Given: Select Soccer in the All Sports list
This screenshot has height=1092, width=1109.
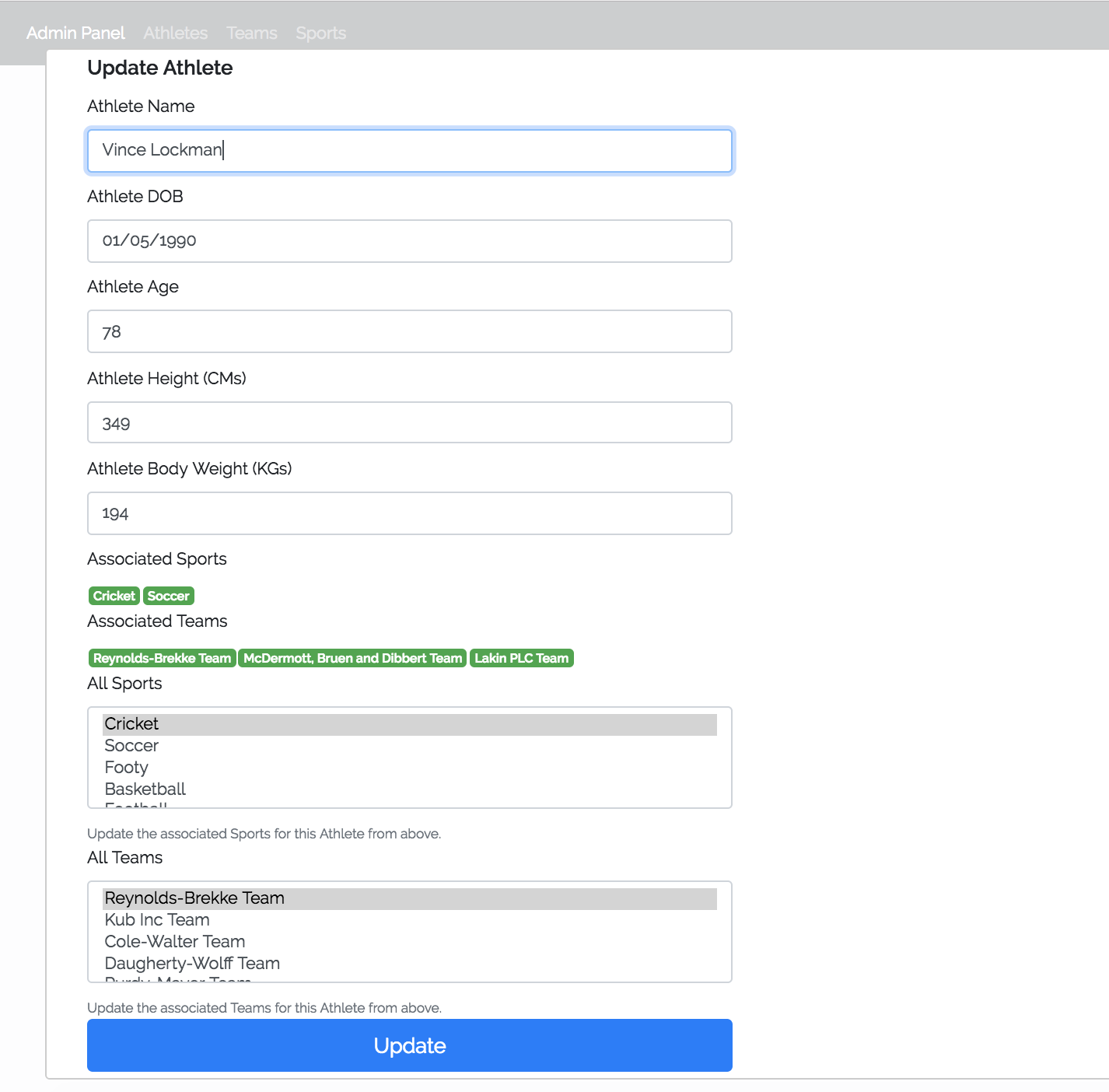Looking at the screenshot, I should [131, 746].
